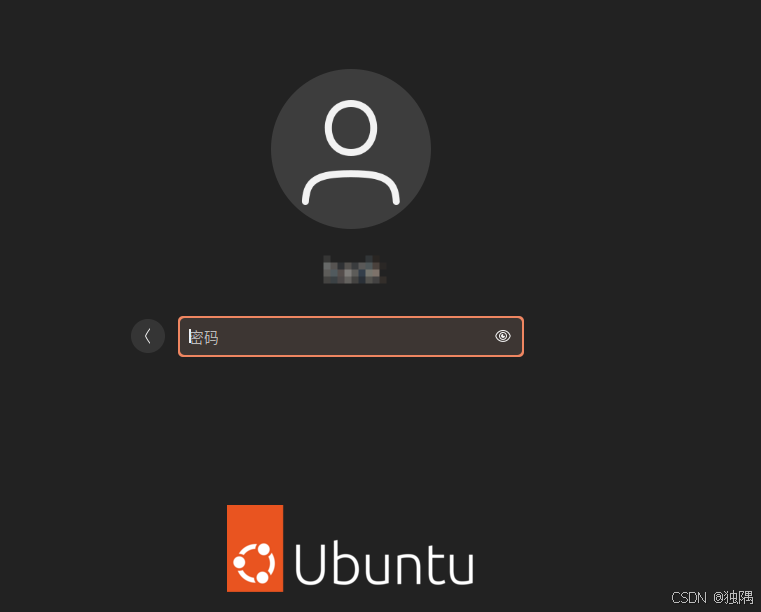
Task: Click the user avatar silhouette icon
Action: [351, 149]
